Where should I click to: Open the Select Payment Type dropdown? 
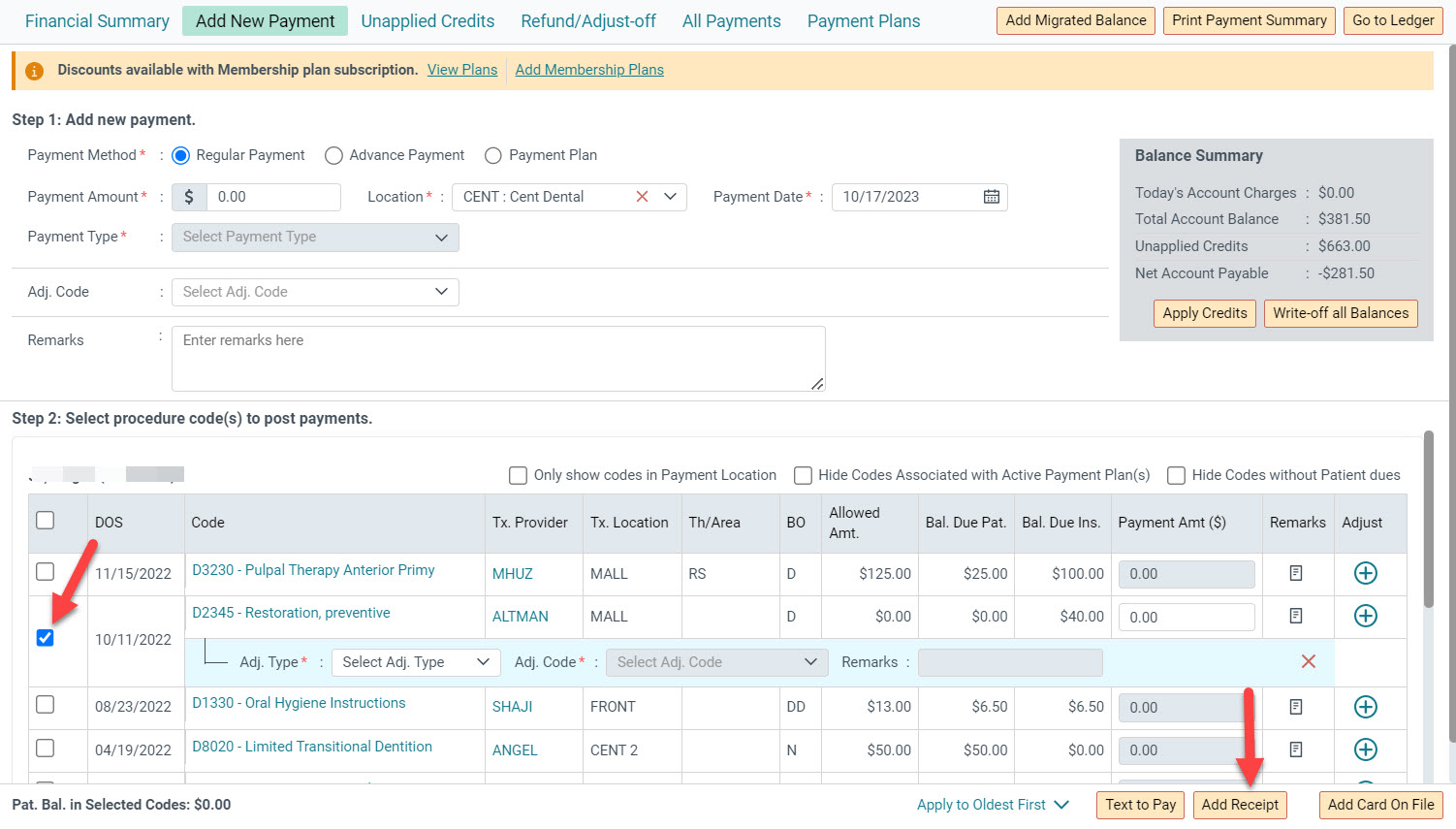pyautogui.click(x=315, y=238)
